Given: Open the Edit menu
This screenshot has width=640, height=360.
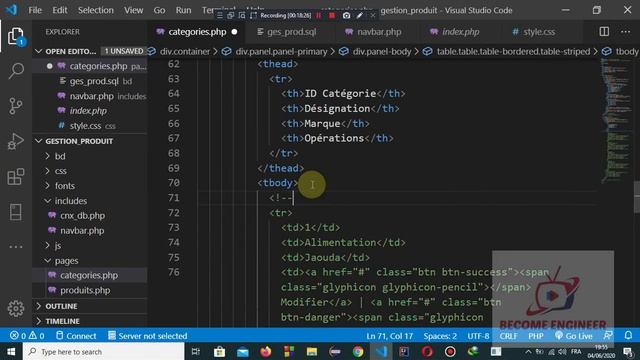Looking at the screenshot, I should coord(60,10).
